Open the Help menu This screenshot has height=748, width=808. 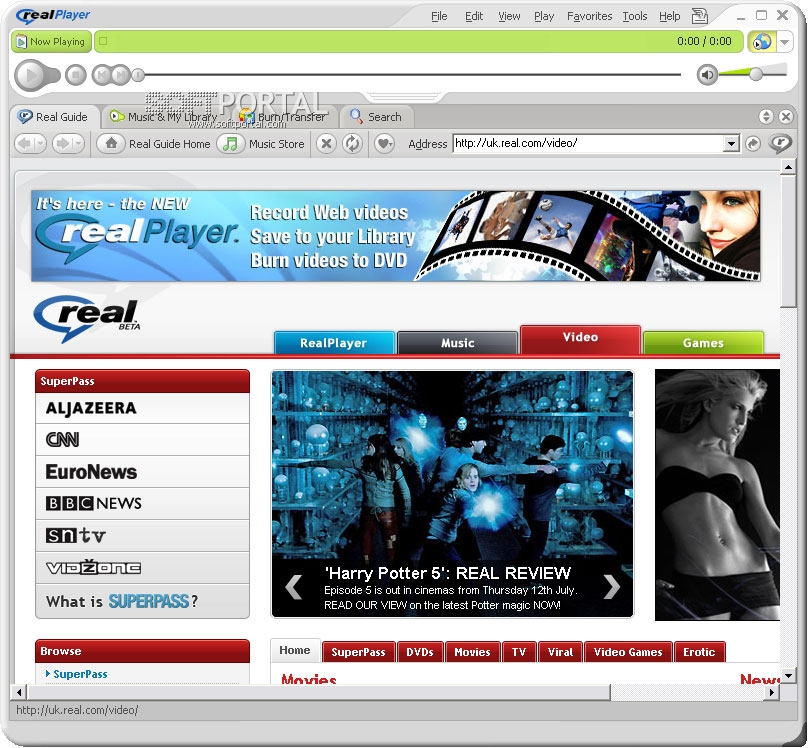click(x=669, y=16)
